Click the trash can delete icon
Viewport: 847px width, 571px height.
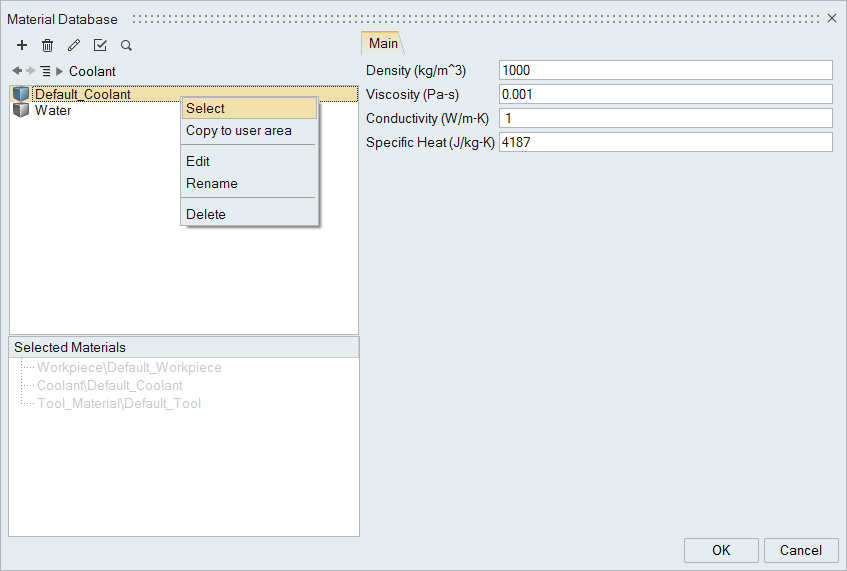[x=47, y=45]
